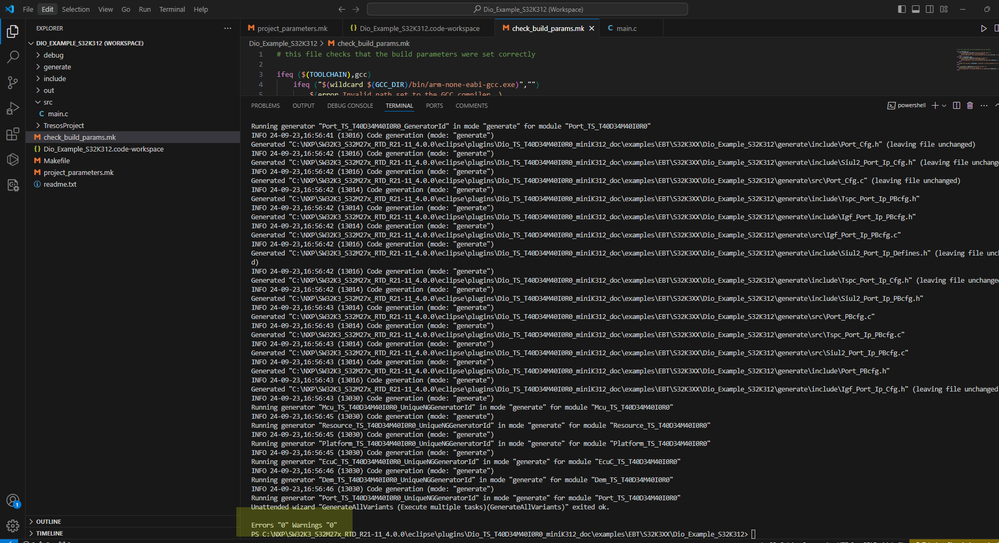Viewport: 999px width, 543px height.
Task: Open the Explorer view in activity bar
Action: (12, 31)
